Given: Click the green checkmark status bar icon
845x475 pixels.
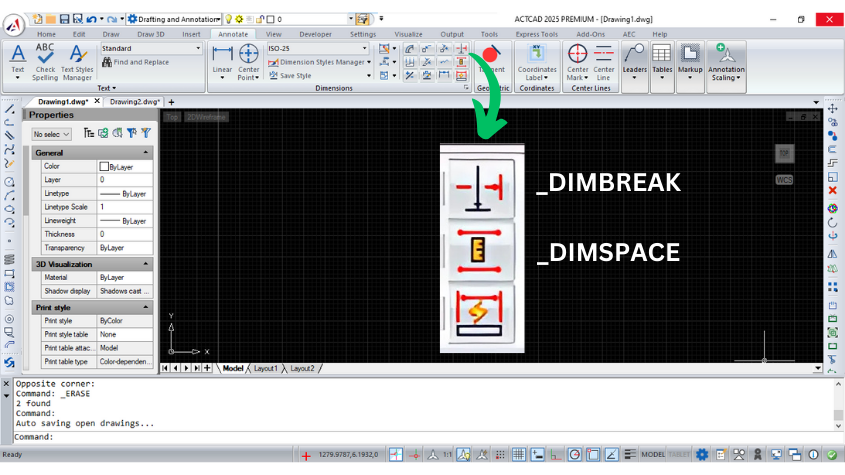Looking at the screenshot, I should (832, 455).
